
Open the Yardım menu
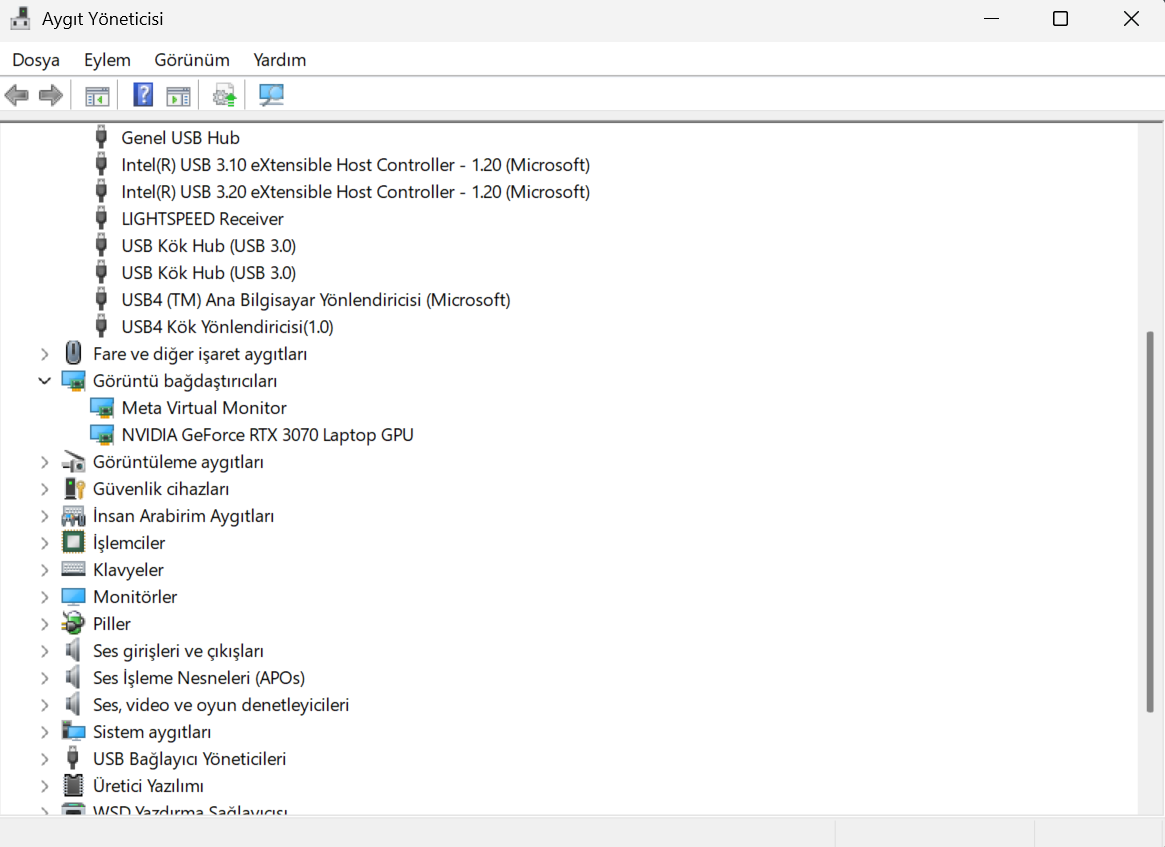tap(279, 59)
